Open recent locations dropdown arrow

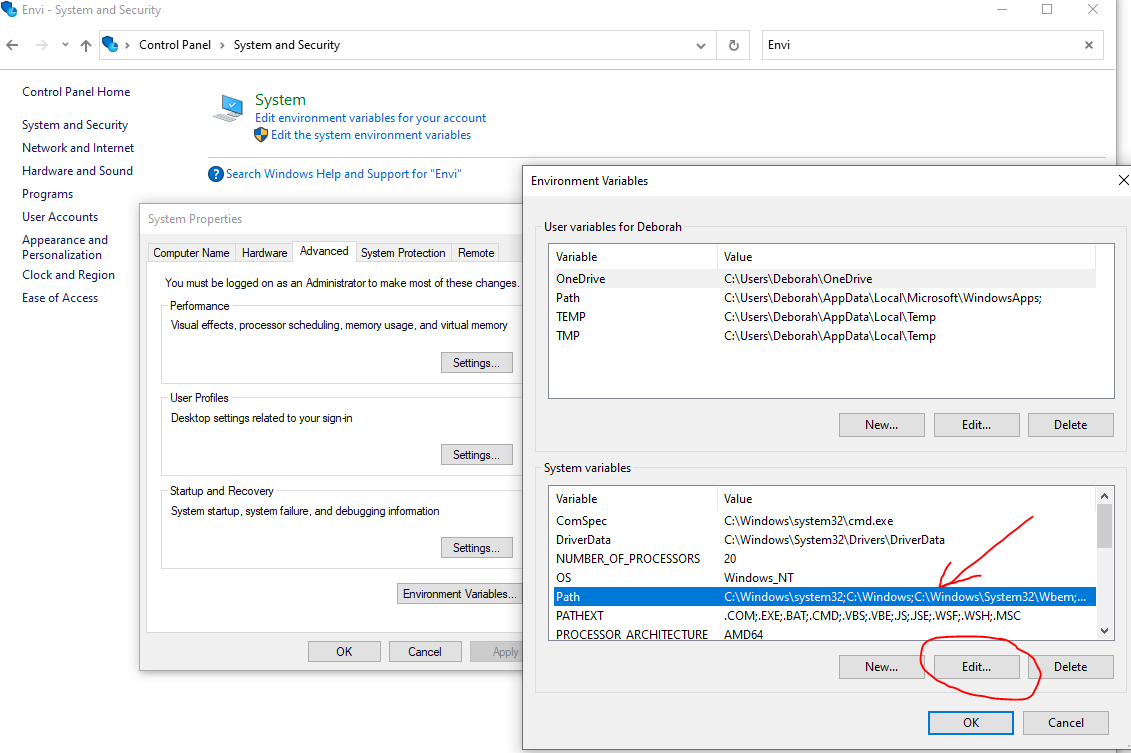pyautogui.click(x=65, y=45)
